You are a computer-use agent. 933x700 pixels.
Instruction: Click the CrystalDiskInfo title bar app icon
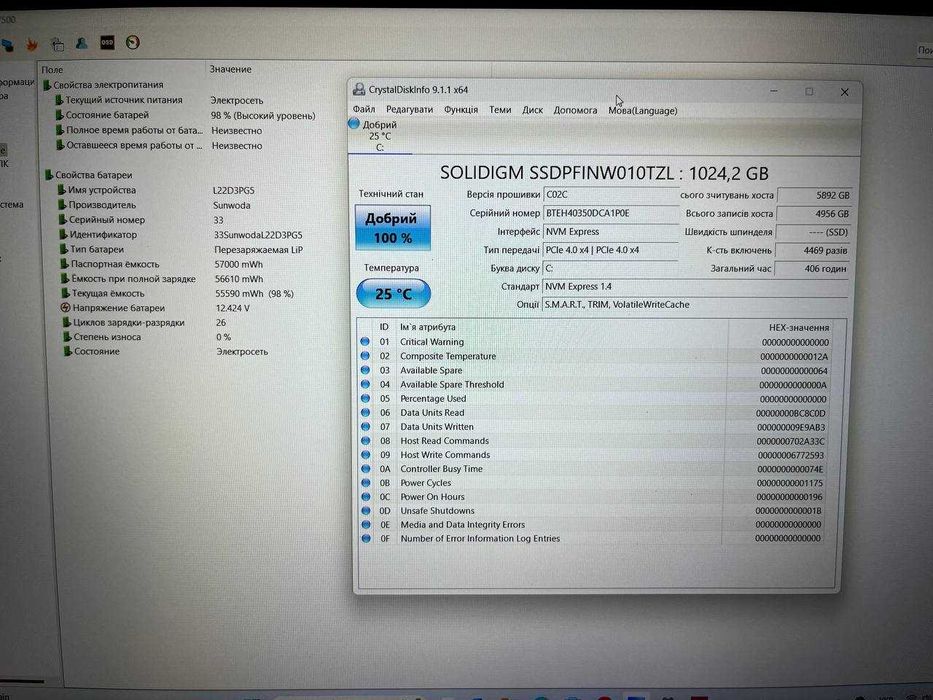click(359, 89)
